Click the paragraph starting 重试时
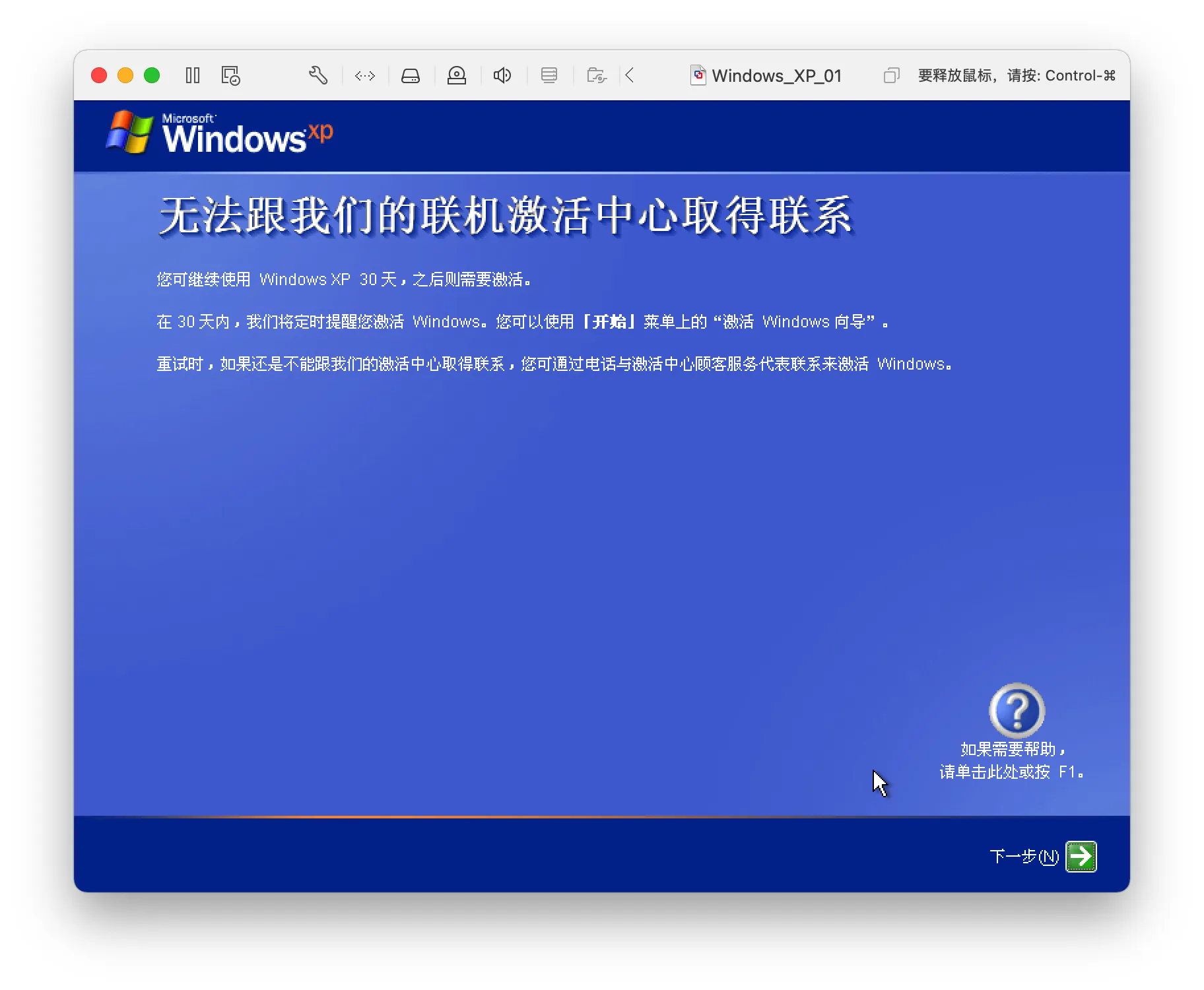This screenshot has height=990, width=1204. pos(554,364)
